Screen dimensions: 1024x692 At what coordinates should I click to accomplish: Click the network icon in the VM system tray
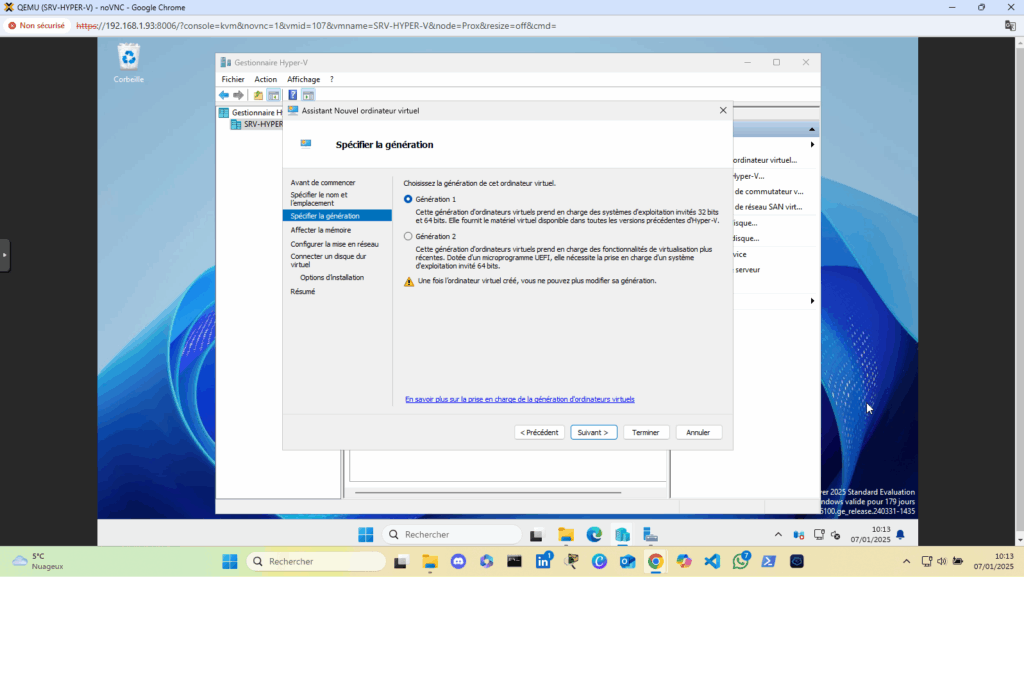tap(819, 535)
